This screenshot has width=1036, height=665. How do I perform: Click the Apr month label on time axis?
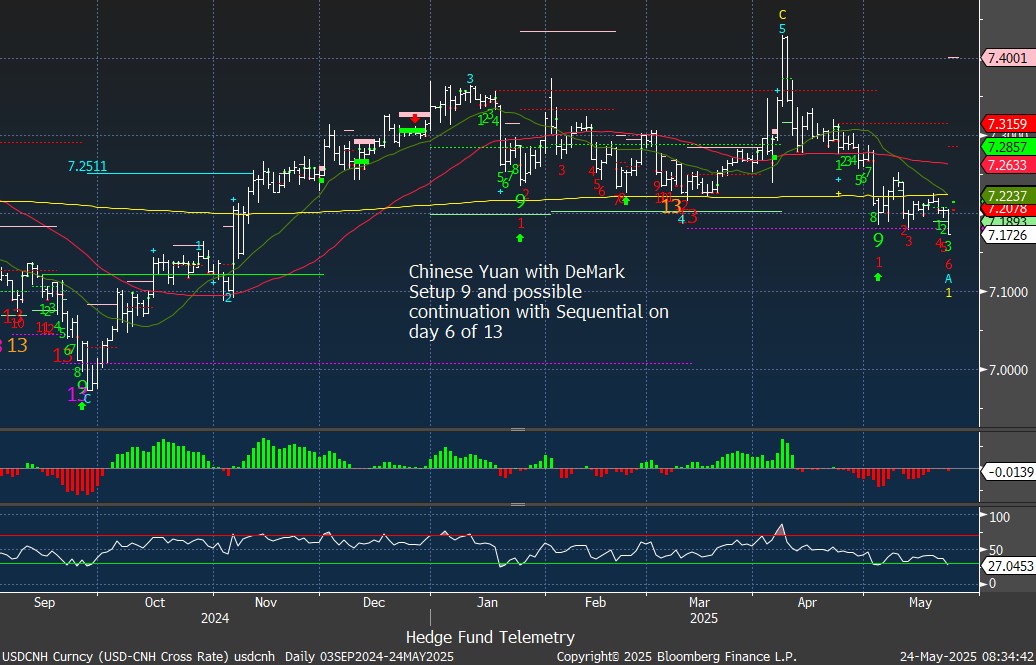pyautogui.click(x=807, y=602)
